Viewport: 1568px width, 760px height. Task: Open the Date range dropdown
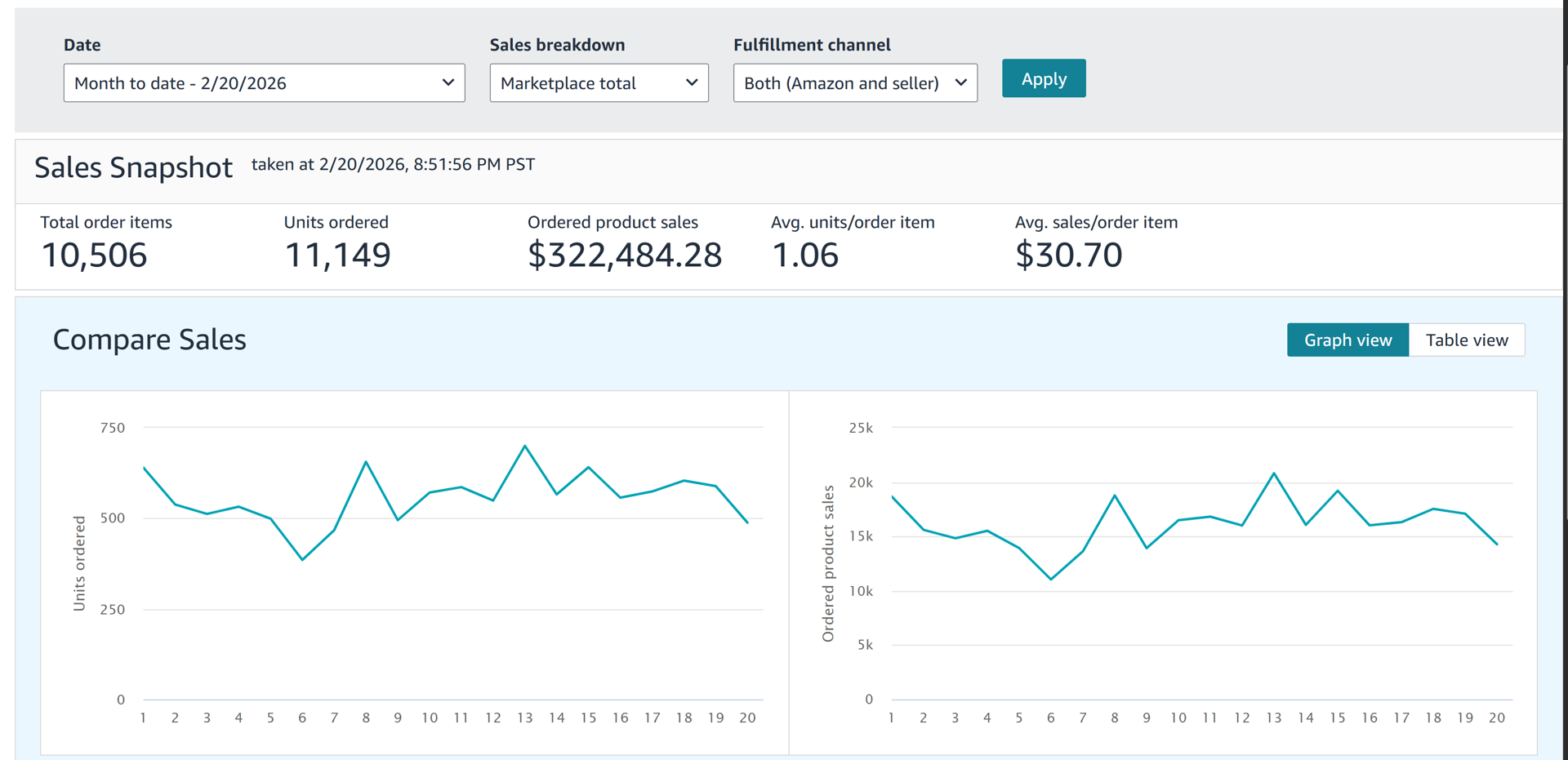pyautogui.click(x=263, y=83)
